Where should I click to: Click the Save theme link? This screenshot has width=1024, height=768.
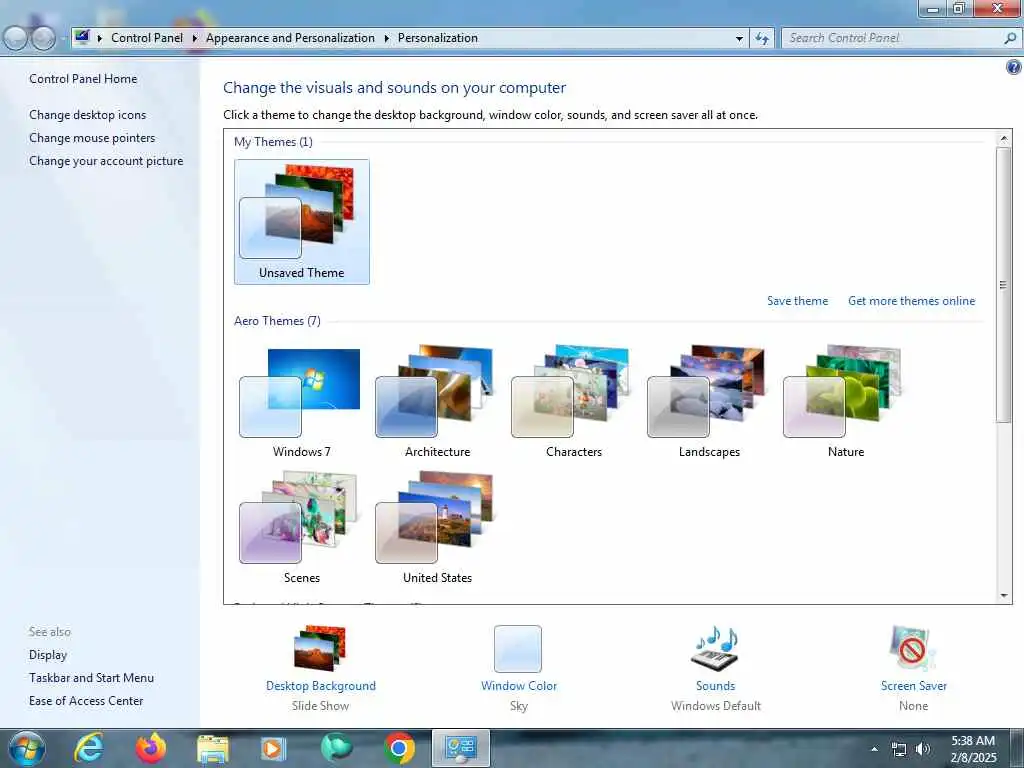(x=797, y=301)
